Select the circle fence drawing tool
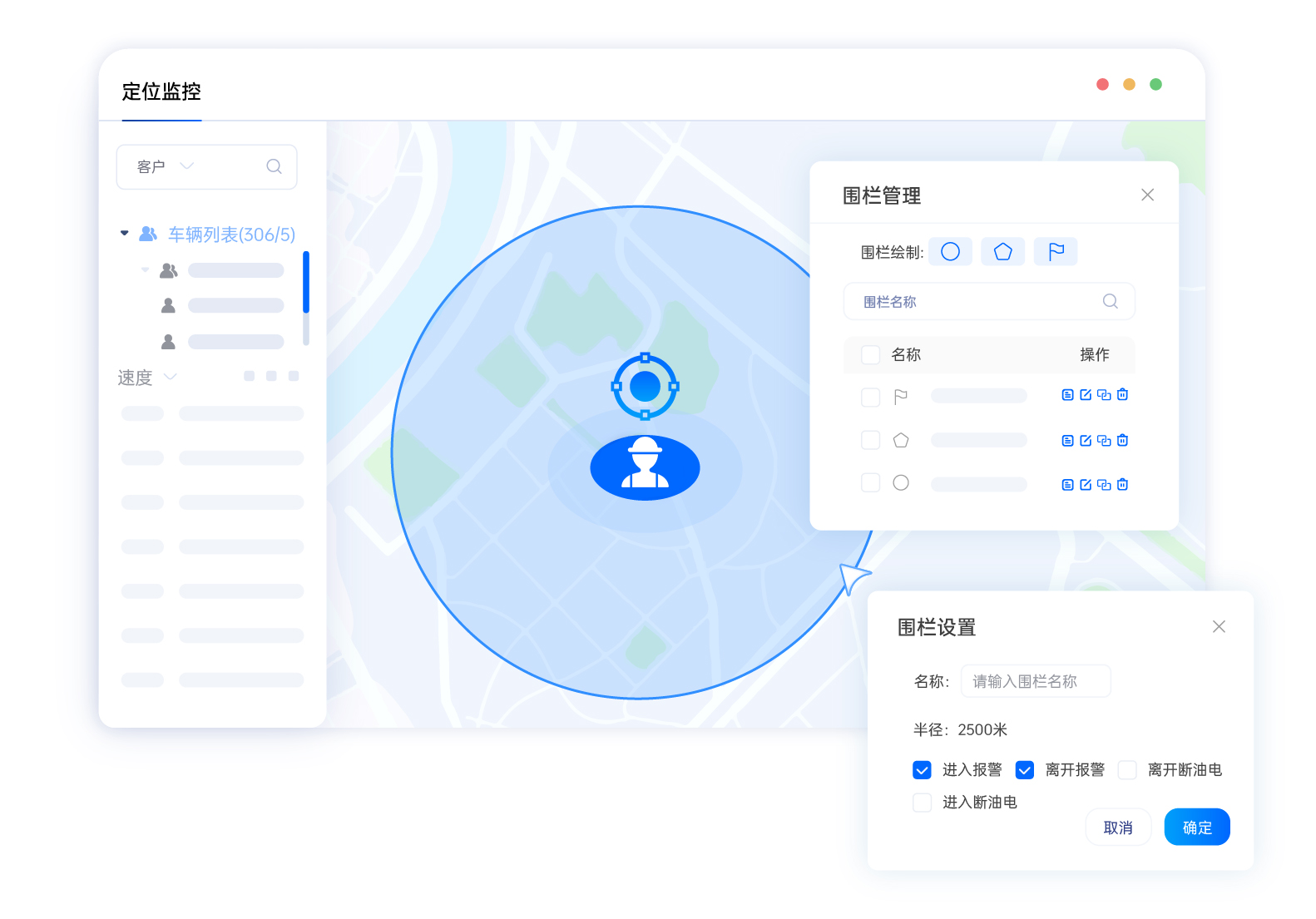 click(950, 252)
